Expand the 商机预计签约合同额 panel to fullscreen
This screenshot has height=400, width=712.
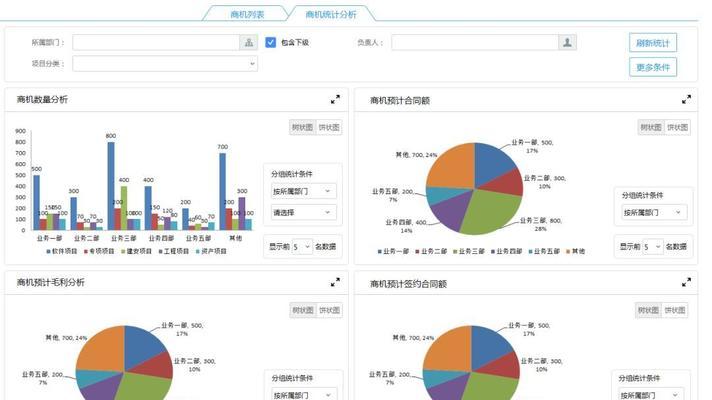tap(686, 282)
